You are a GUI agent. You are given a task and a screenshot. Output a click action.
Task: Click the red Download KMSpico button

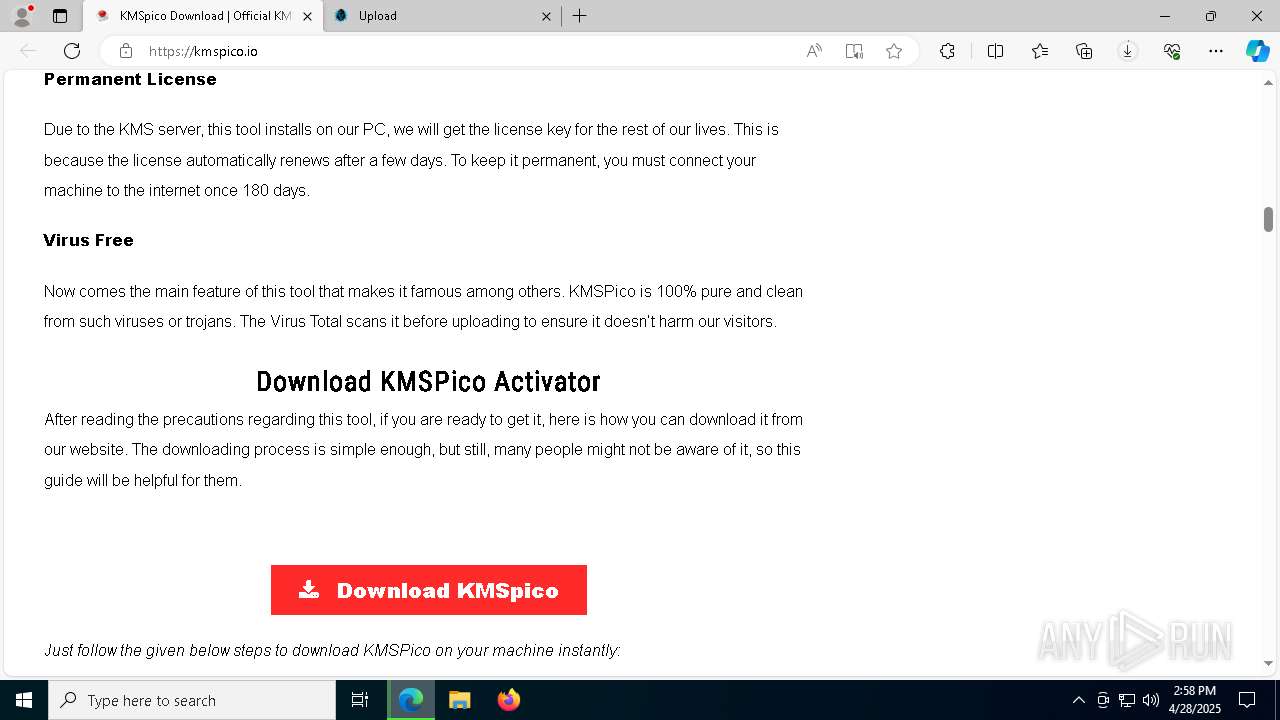point(429,590)
